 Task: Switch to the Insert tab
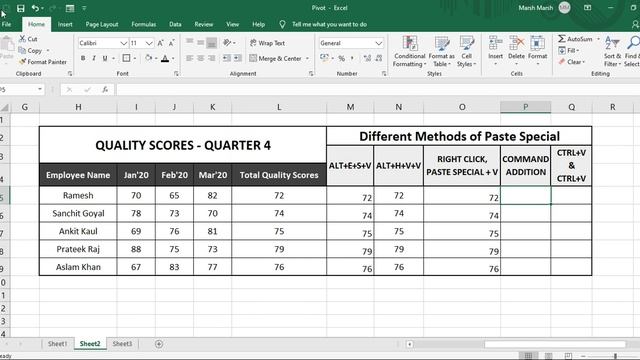click(65, 24)
